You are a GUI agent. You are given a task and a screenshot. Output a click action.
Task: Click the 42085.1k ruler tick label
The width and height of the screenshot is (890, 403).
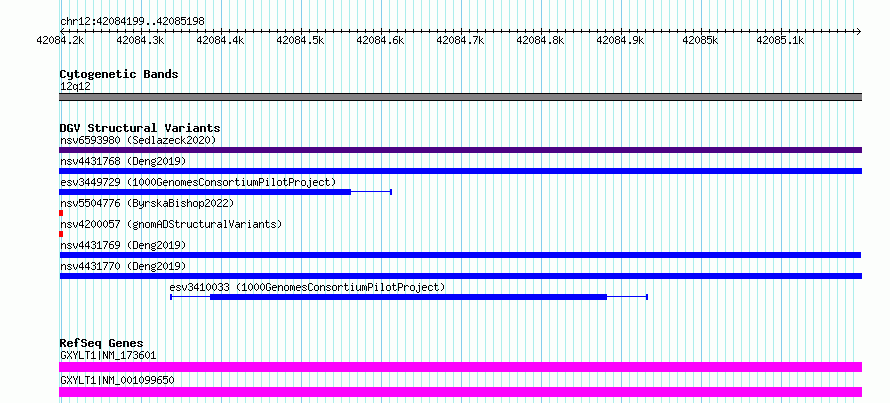click(780, 40)
